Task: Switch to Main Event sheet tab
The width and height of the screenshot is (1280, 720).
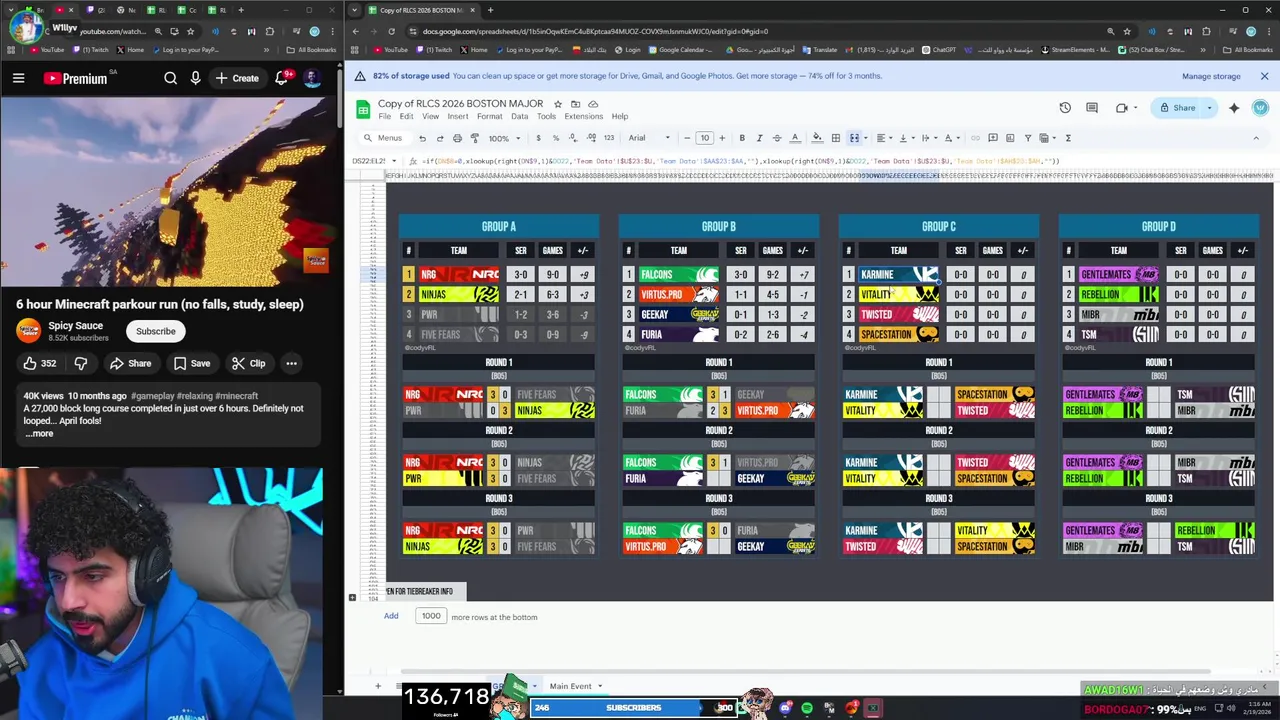Action: click(x=571, y=686)
